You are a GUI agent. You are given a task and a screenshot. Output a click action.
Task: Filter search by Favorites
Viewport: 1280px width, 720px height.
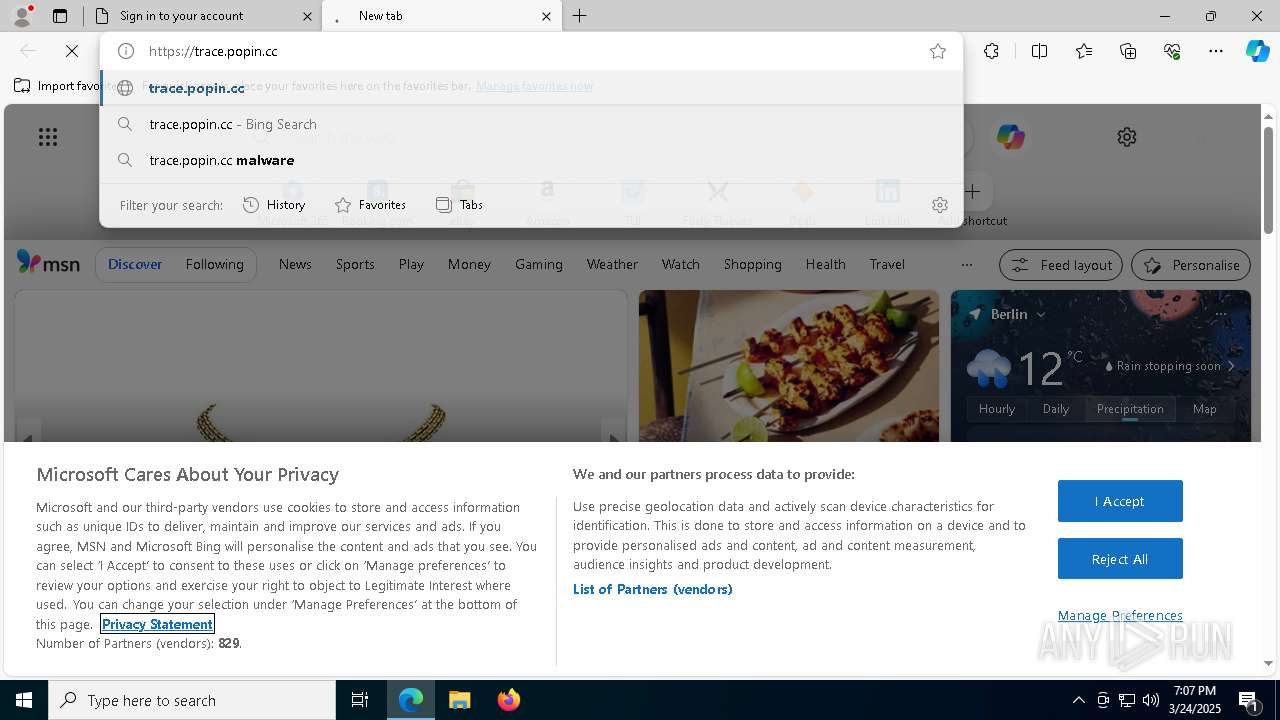point(370,205)
